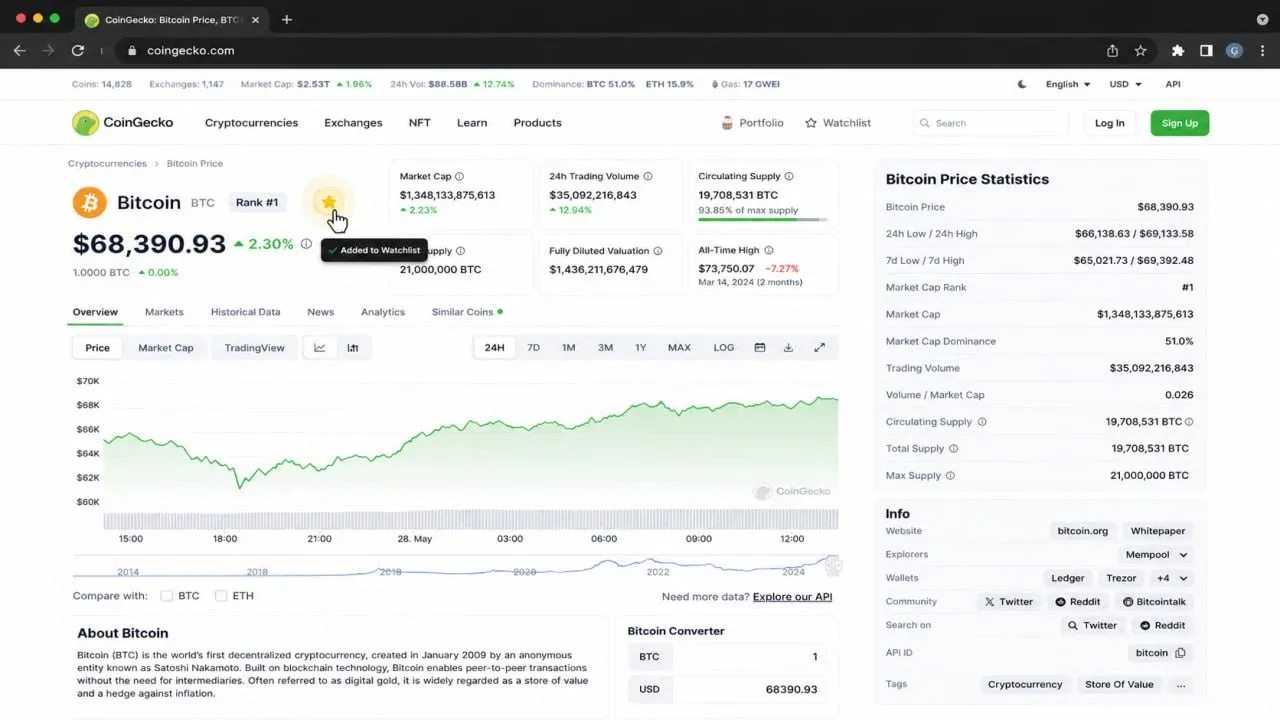Open the bitcoin.org website link
Screen dimensions: 1280x720
pos(1083,531)
